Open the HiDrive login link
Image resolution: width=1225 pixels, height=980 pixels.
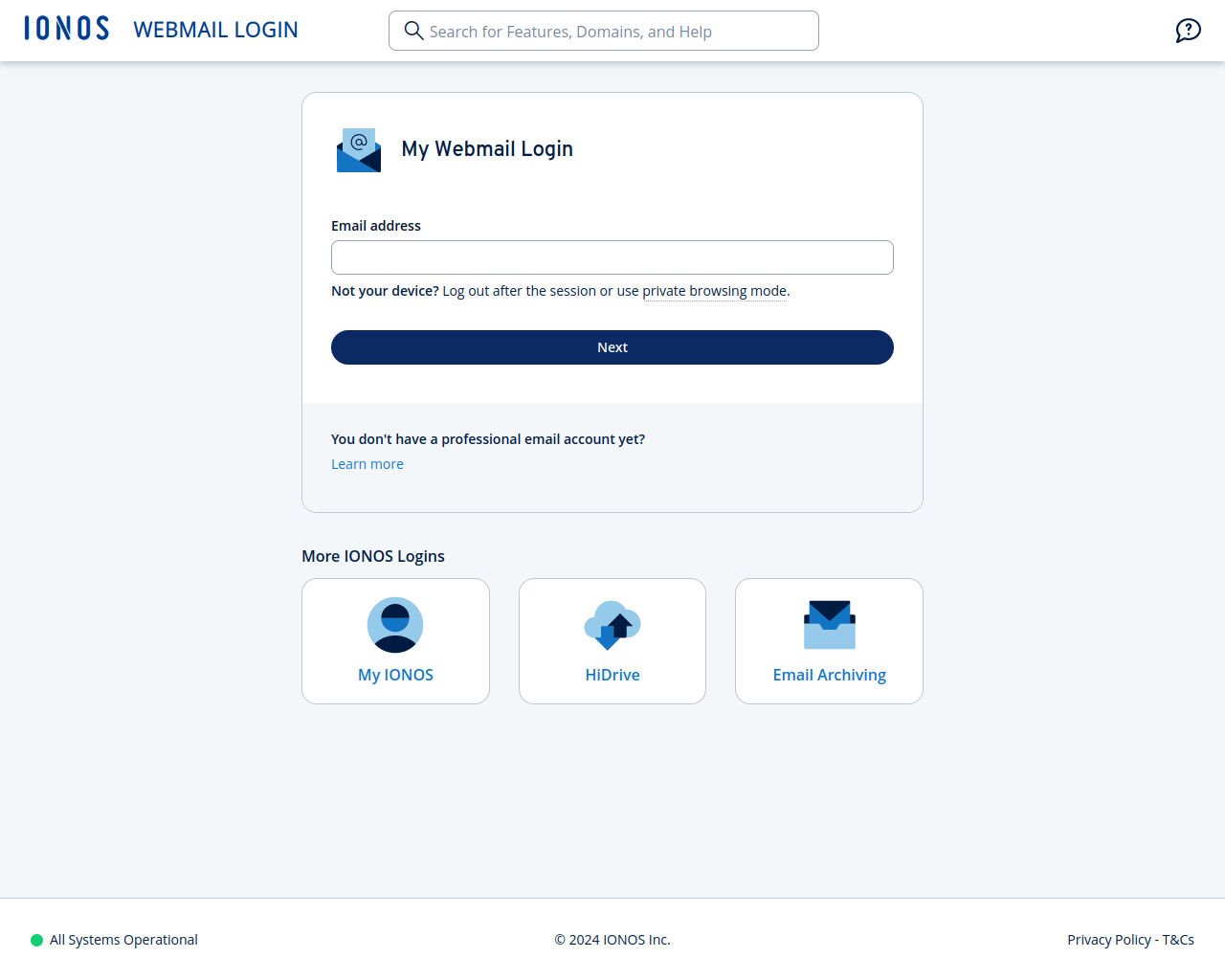point(612,675)
